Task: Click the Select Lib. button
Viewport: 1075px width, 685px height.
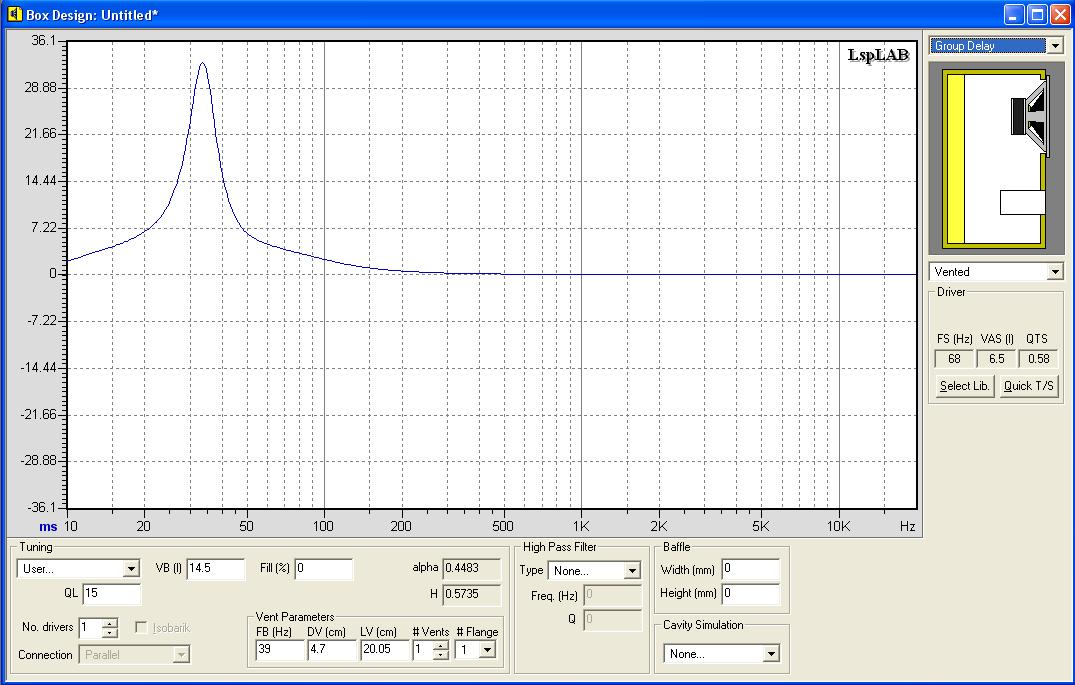Action: pyautogui.click(x=964, y=386)
